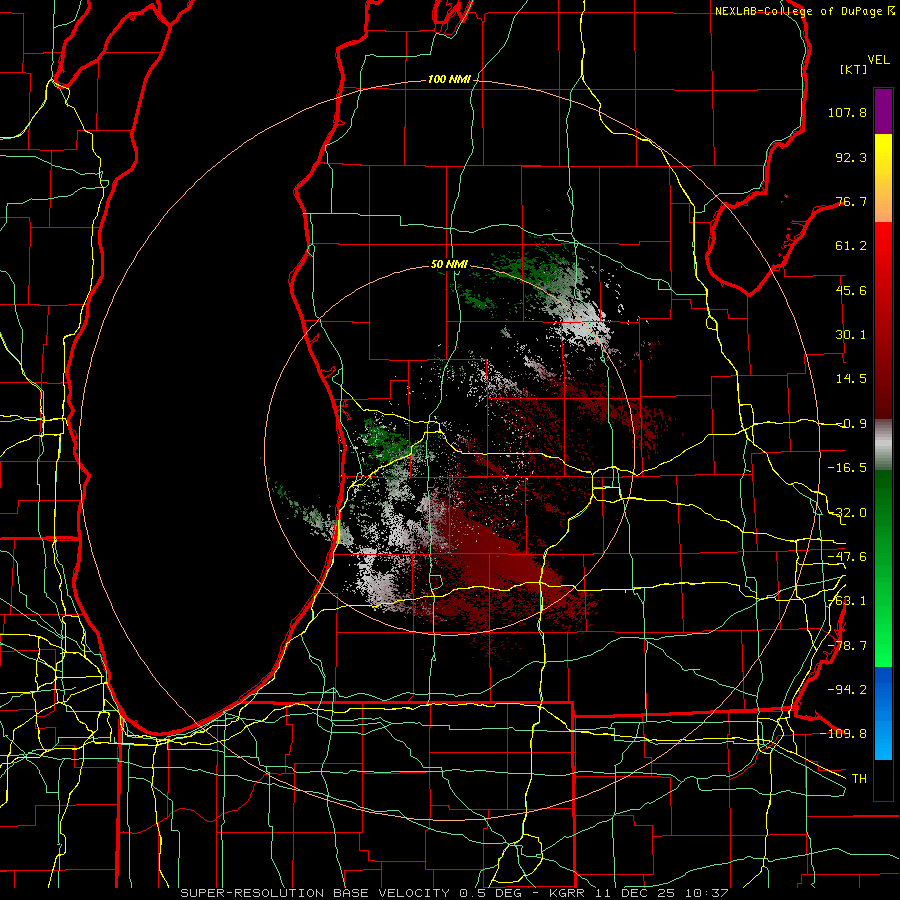Pick the yellow-orange segment of velocity scale

883,178
